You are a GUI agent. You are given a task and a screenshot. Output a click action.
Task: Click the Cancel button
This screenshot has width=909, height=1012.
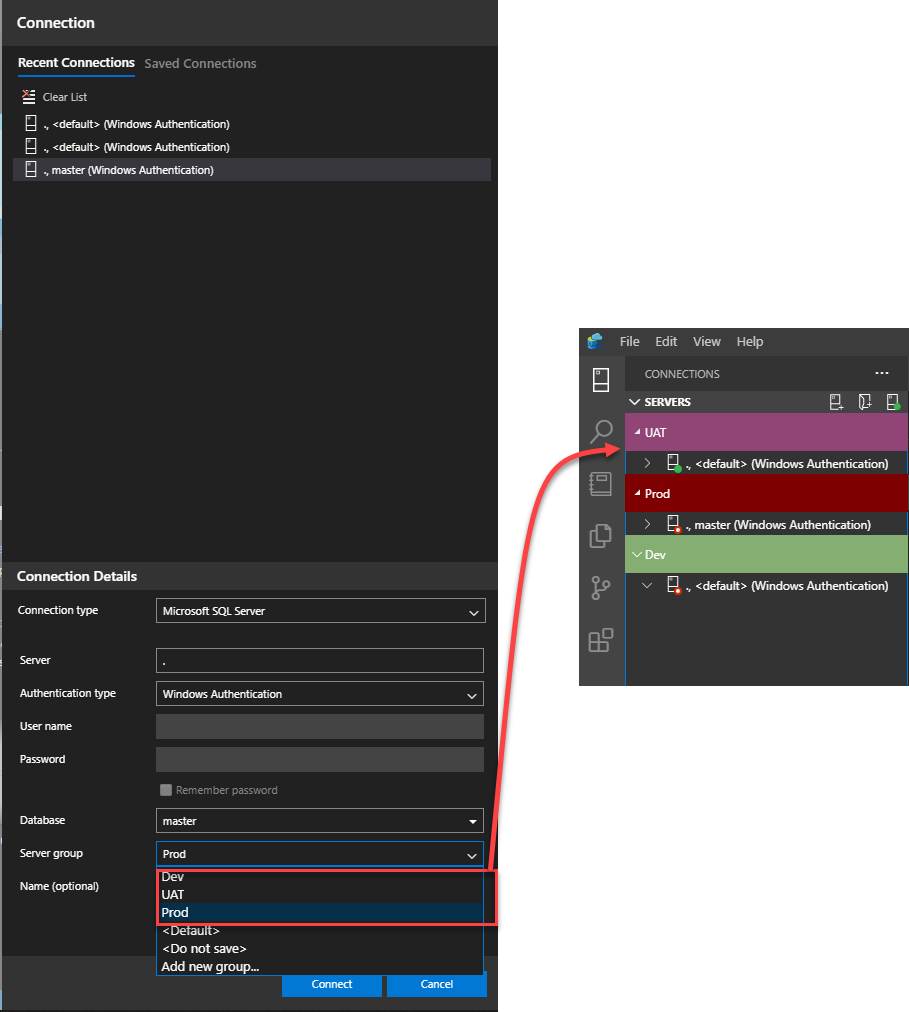coord(436,984)
